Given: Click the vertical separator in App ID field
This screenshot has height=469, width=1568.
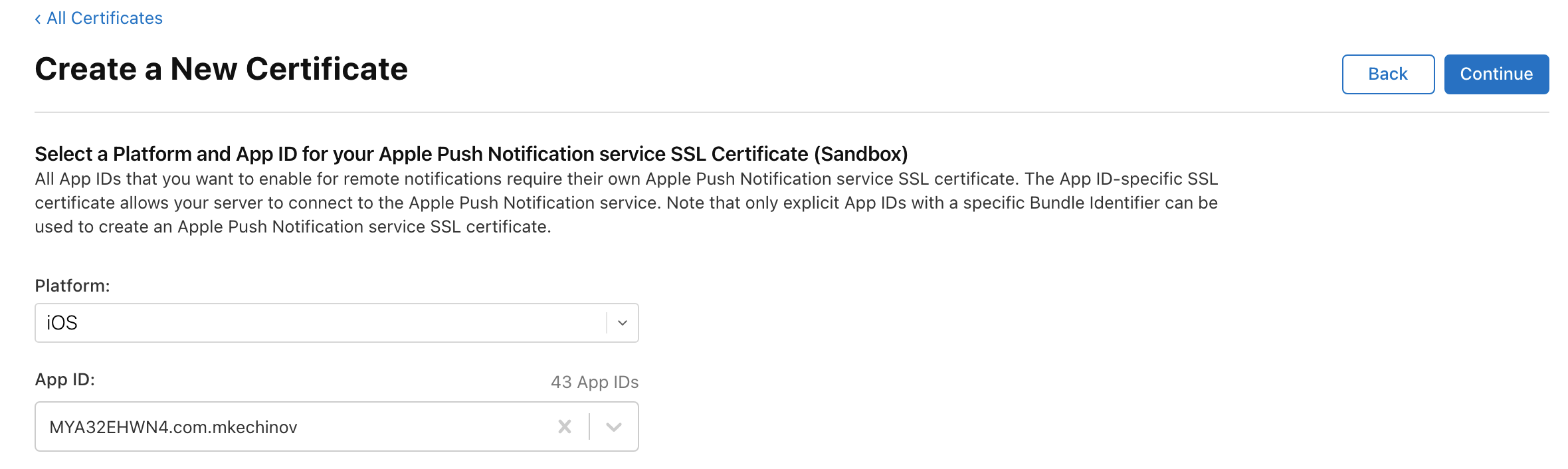Looking at the screenshot, I should coord(589,426).
